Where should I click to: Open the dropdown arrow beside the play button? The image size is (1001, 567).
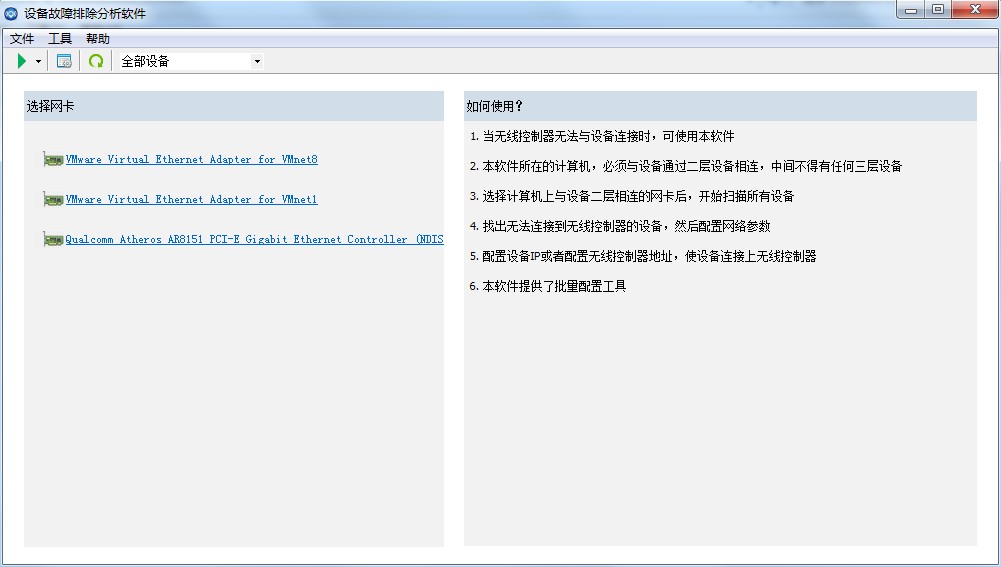pyautogui.click(x=38, y=61)
